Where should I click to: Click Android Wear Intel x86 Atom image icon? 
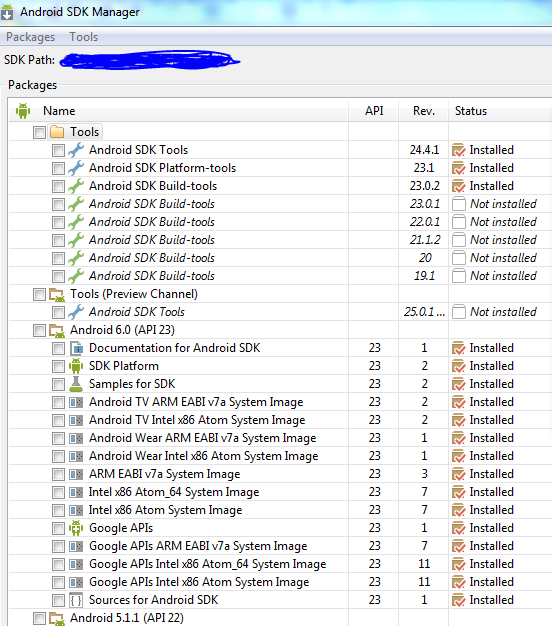76,456
